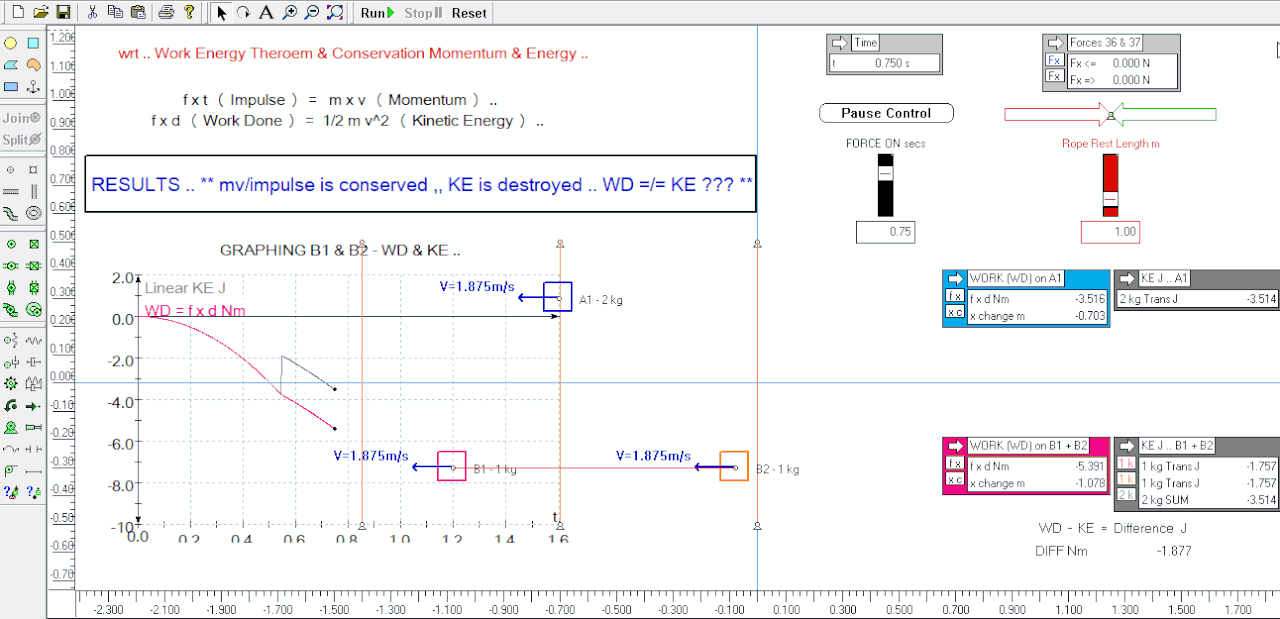The width and height of the screenshot is (1280, 619).
Task: Run the simulation
Action: point(376,13)
